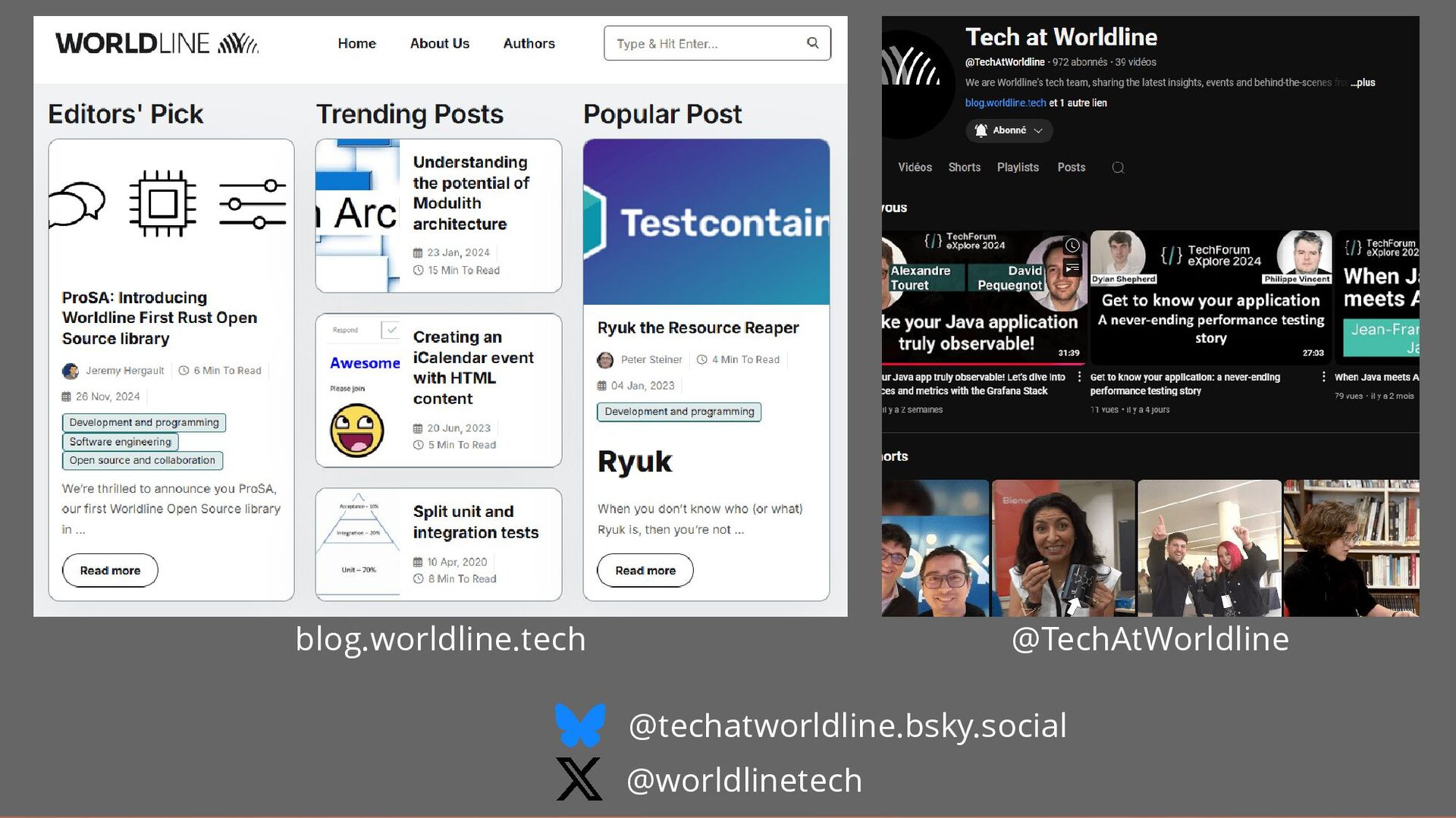Click watch later clock icon on Java video

(x=1072, y=246)
